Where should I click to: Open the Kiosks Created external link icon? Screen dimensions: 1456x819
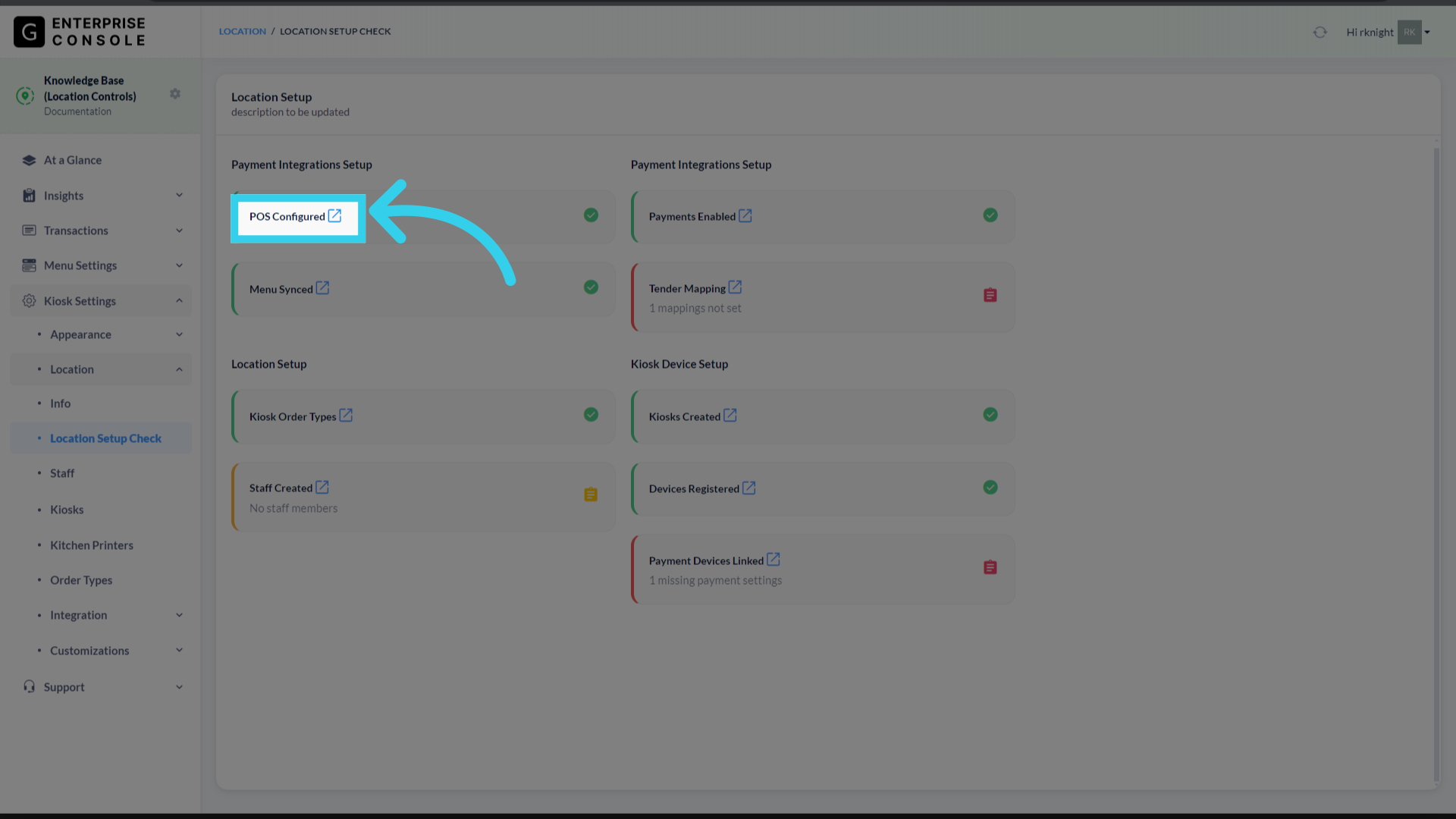pos(730,416)
